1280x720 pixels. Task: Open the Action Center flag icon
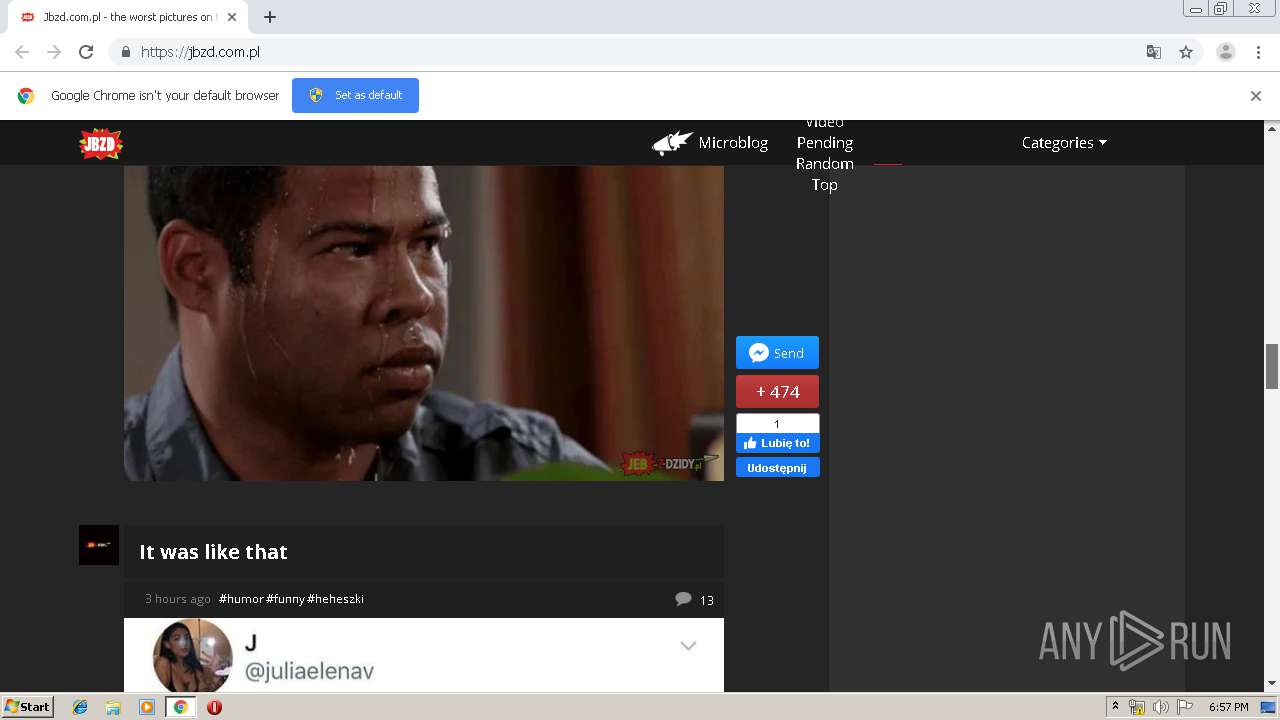(x=1185, y=707)
